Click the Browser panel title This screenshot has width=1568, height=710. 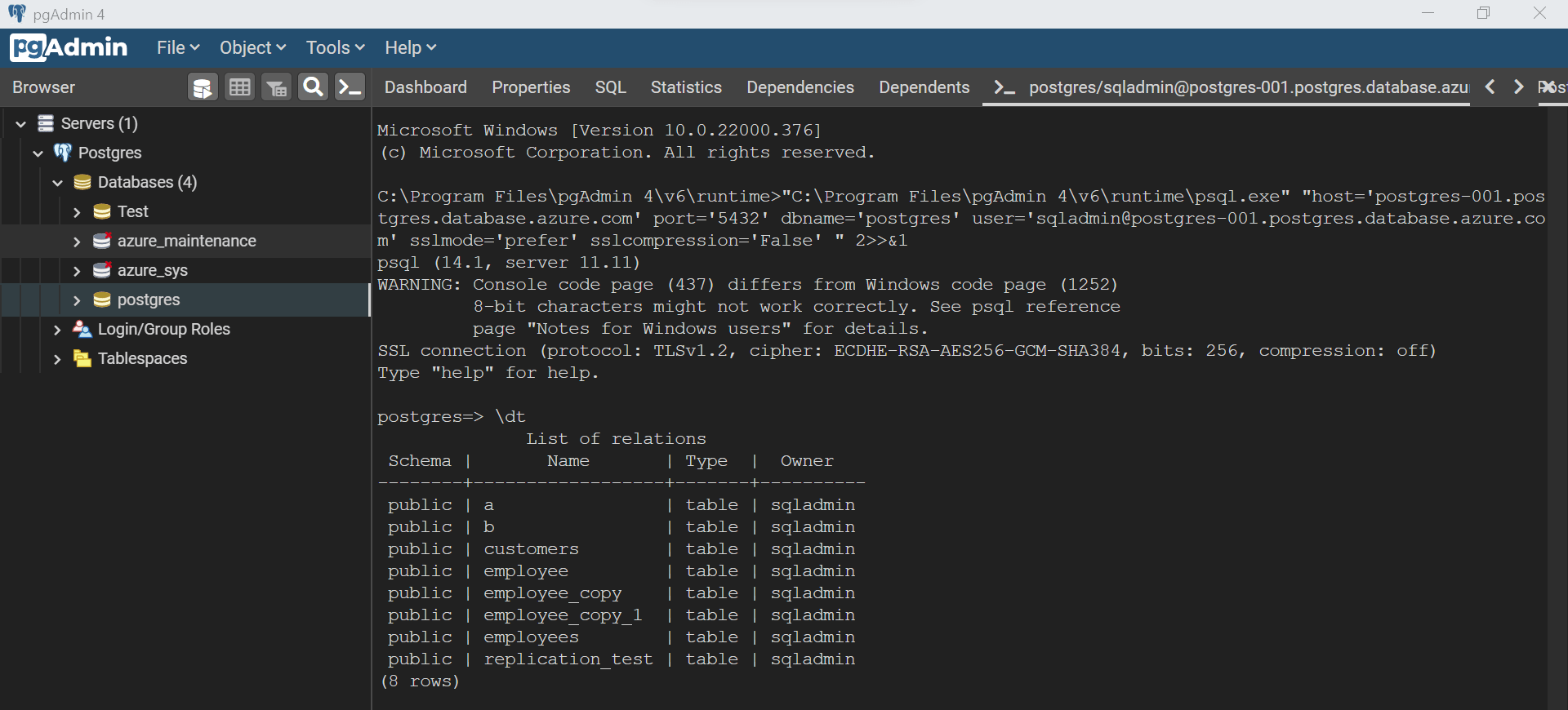[43, 87]
